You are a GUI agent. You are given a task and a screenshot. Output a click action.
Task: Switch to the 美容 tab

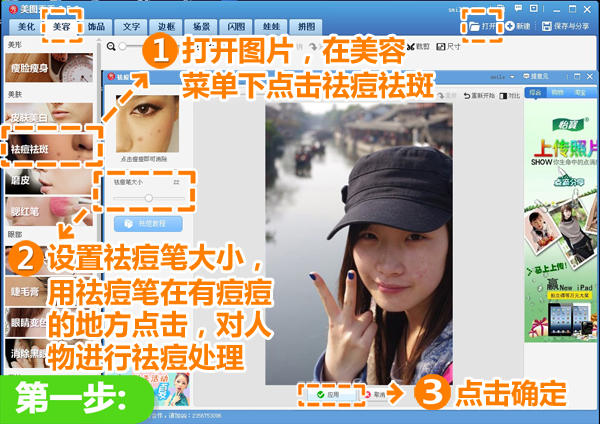point(61,27)
